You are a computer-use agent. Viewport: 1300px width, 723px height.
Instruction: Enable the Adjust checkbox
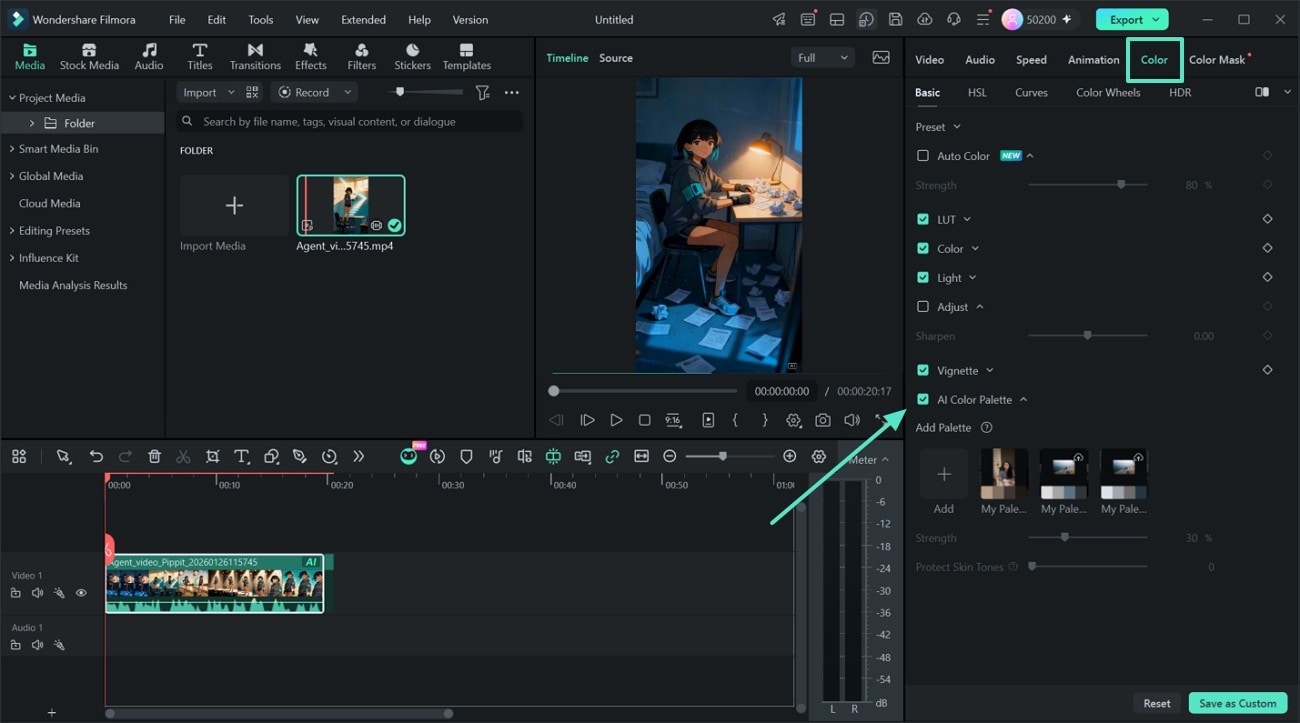point(923,307)
